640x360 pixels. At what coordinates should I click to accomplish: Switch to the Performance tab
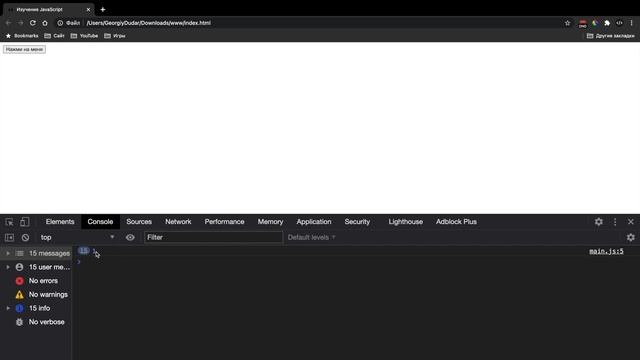[x=224, y=222]
